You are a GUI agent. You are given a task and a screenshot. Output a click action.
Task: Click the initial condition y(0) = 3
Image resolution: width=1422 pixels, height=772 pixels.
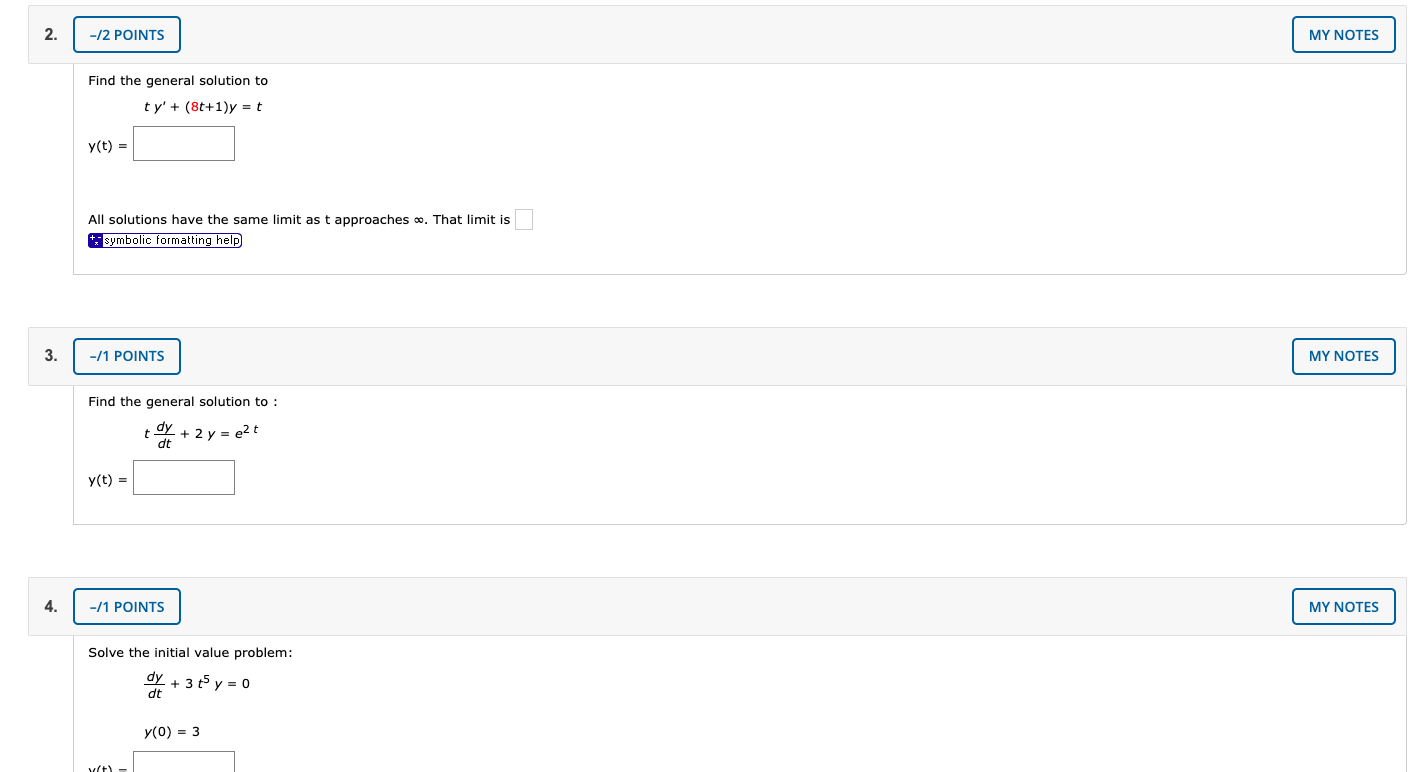tap(172, 732)
